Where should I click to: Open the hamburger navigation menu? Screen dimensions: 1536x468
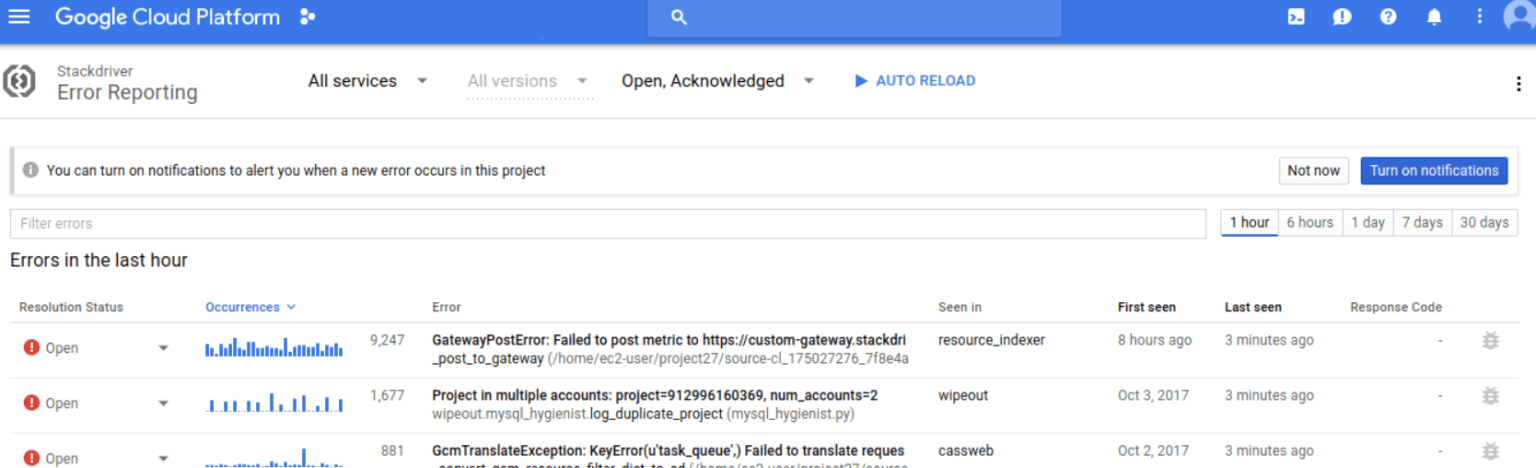point(19,17)
